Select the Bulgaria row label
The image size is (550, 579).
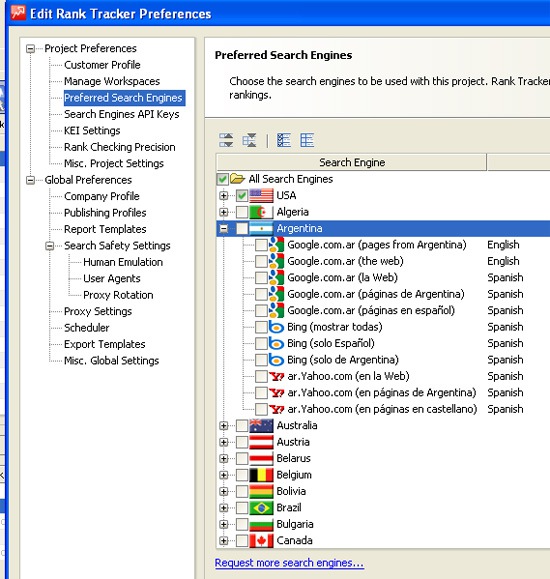tap(295, 524)
